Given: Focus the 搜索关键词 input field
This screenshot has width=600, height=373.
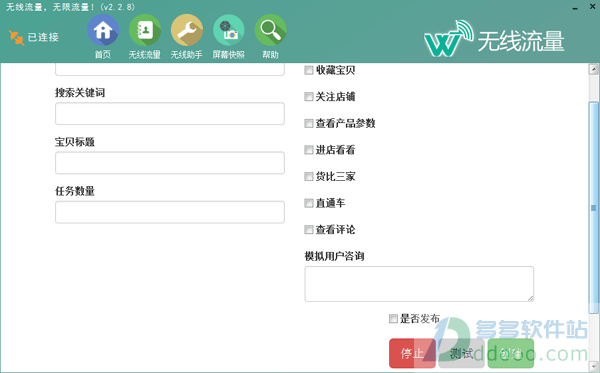Looking at the screenshot, I should pos(170,114).
